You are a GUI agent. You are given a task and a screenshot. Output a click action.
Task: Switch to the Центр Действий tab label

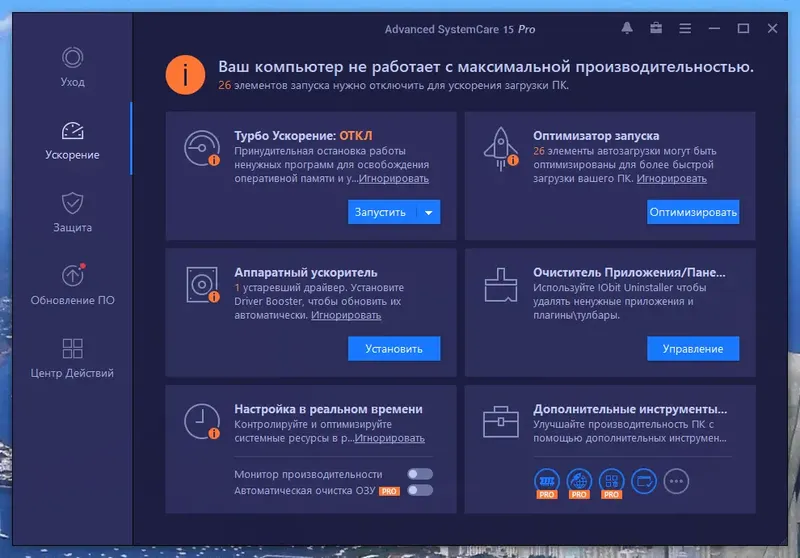(x=72, y=373)
